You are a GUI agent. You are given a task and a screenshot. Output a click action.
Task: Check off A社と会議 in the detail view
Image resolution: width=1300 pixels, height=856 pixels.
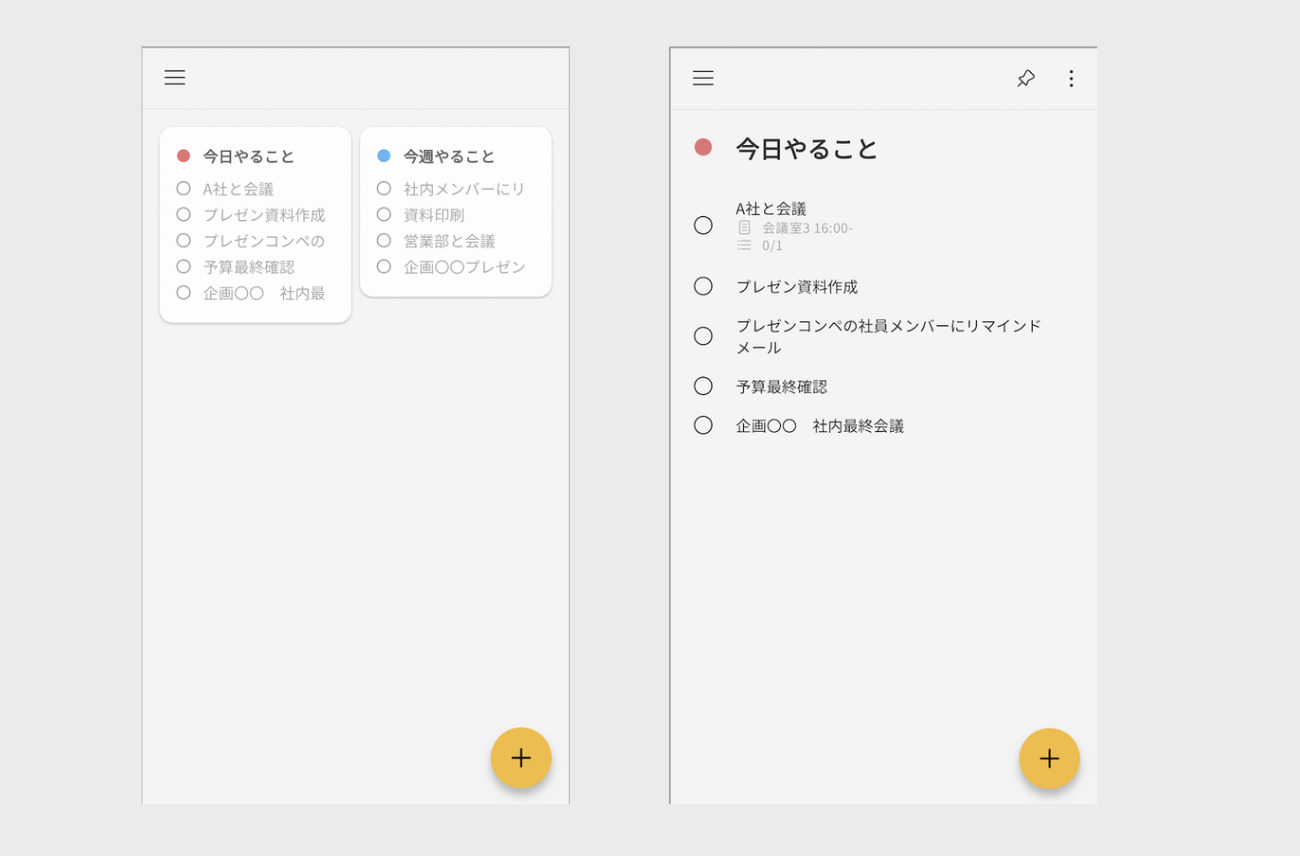[703, 225]
